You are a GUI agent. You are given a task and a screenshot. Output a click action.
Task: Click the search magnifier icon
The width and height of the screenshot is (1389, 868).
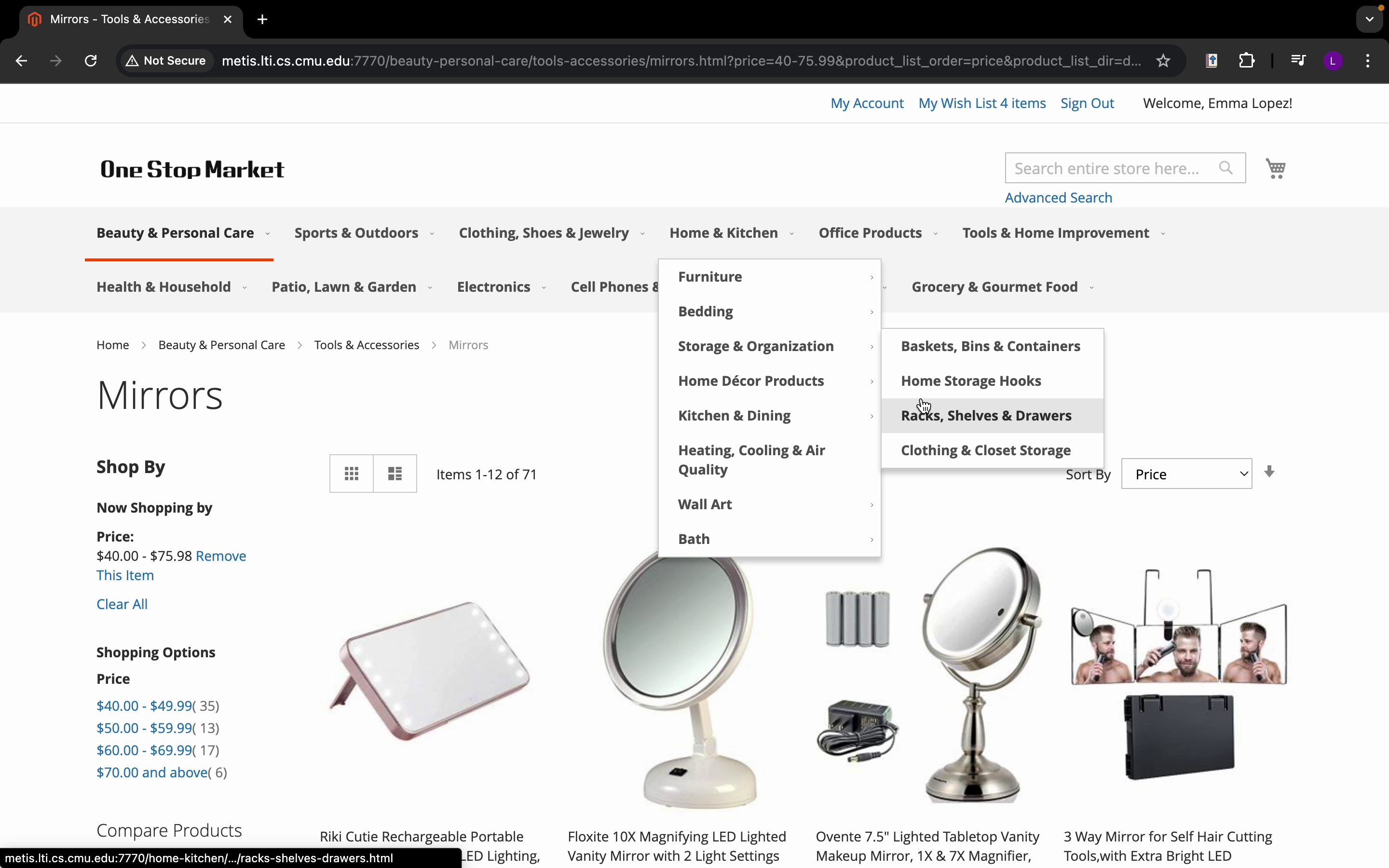[x=1226, y=168]
